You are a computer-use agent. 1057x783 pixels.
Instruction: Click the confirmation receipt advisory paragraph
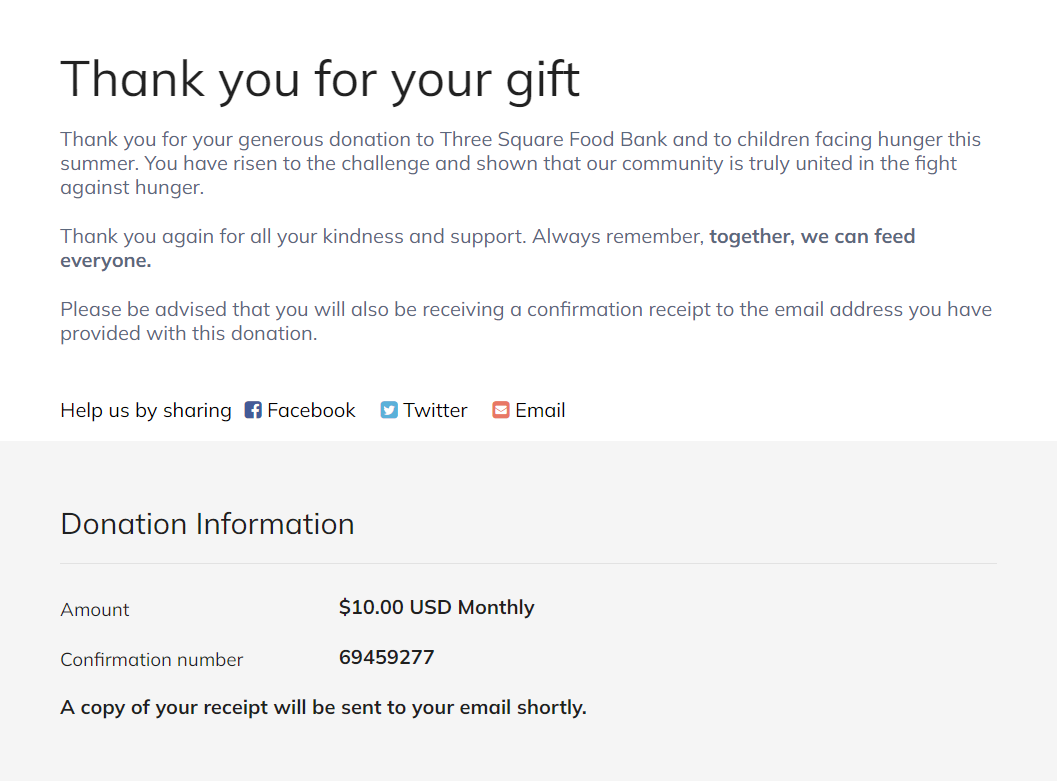coord(525,321)
